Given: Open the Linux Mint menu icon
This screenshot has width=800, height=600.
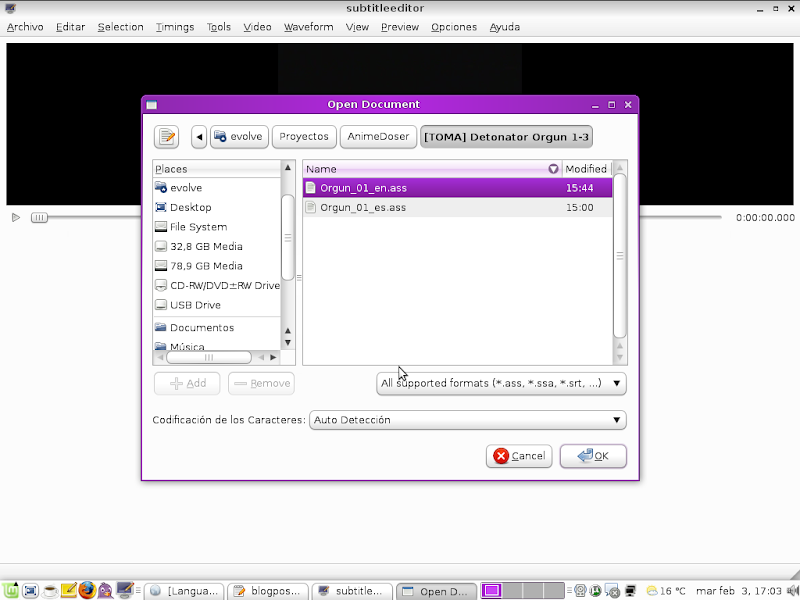Looking at the screenshot, I should tap(10, 590).
